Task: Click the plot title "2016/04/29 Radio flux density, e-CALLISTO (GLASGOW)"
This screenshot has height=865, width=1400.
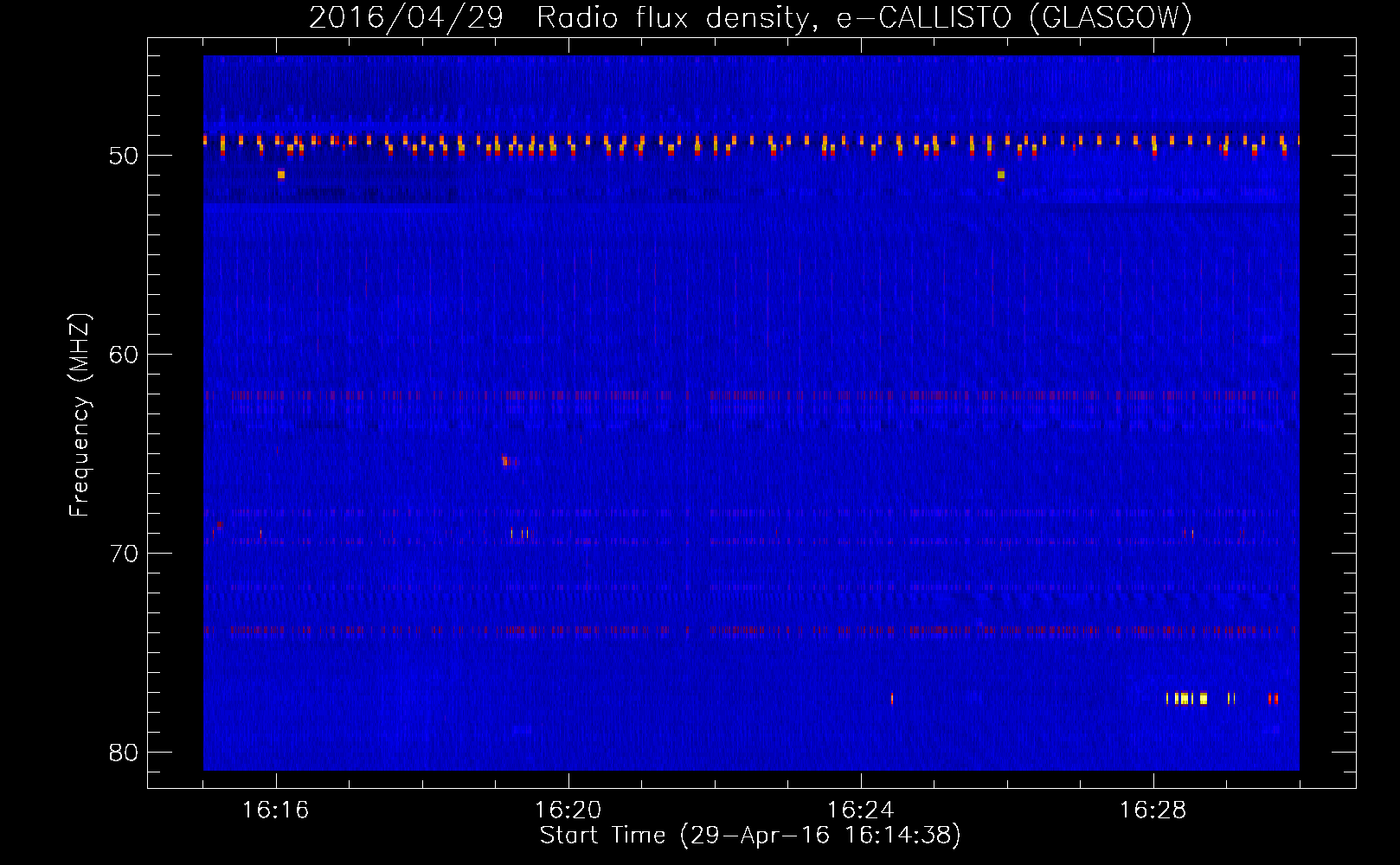Action: 750,17
